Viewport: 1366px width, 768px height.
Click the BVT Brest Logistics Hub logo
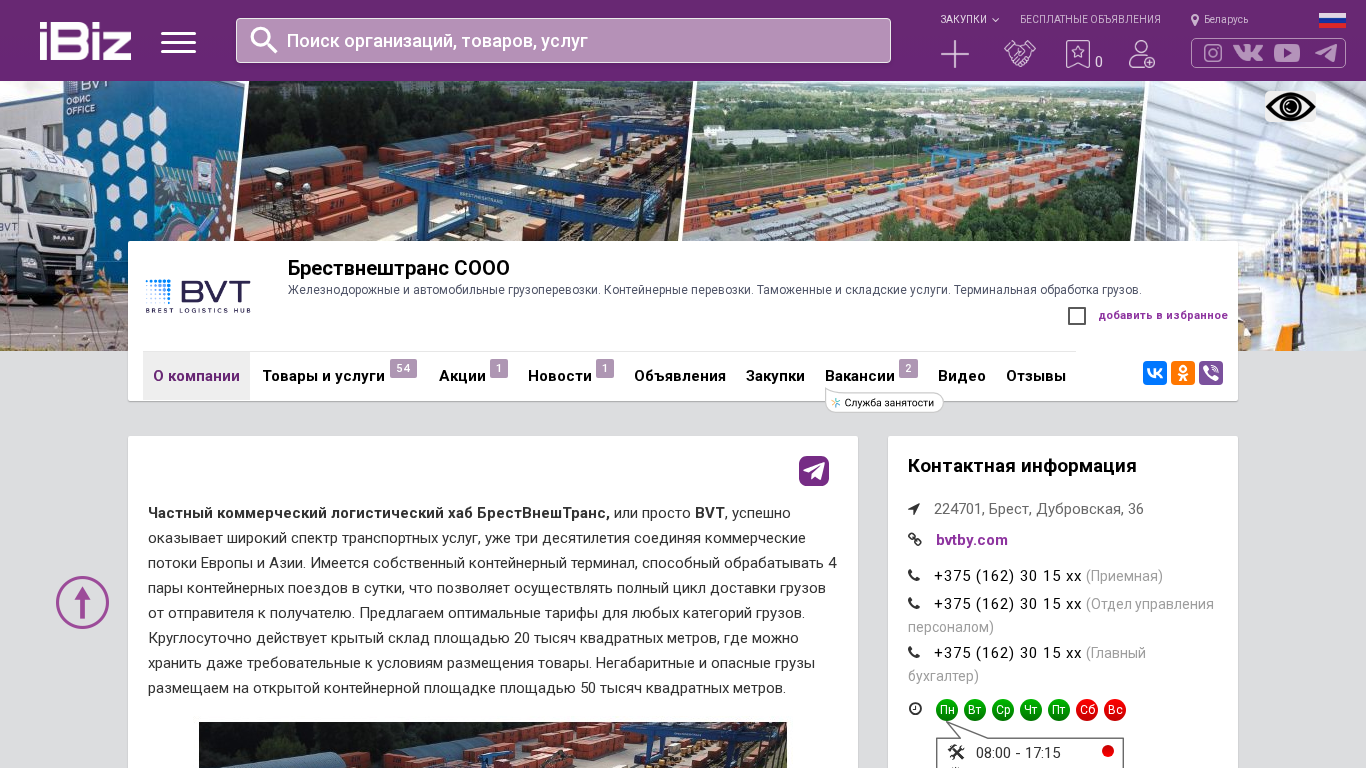point(198,296)
